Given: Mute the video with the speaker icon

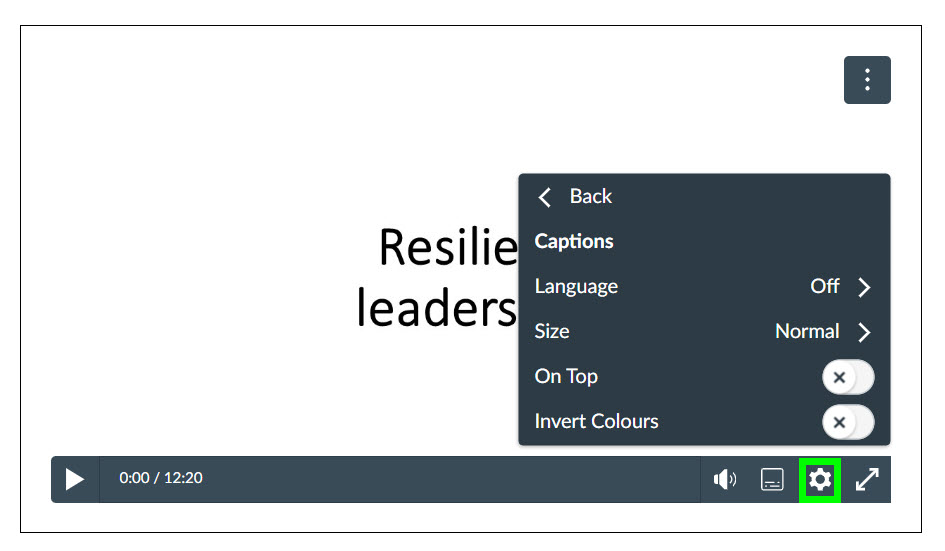Looking at the screenshot, I should pos(724,480).
